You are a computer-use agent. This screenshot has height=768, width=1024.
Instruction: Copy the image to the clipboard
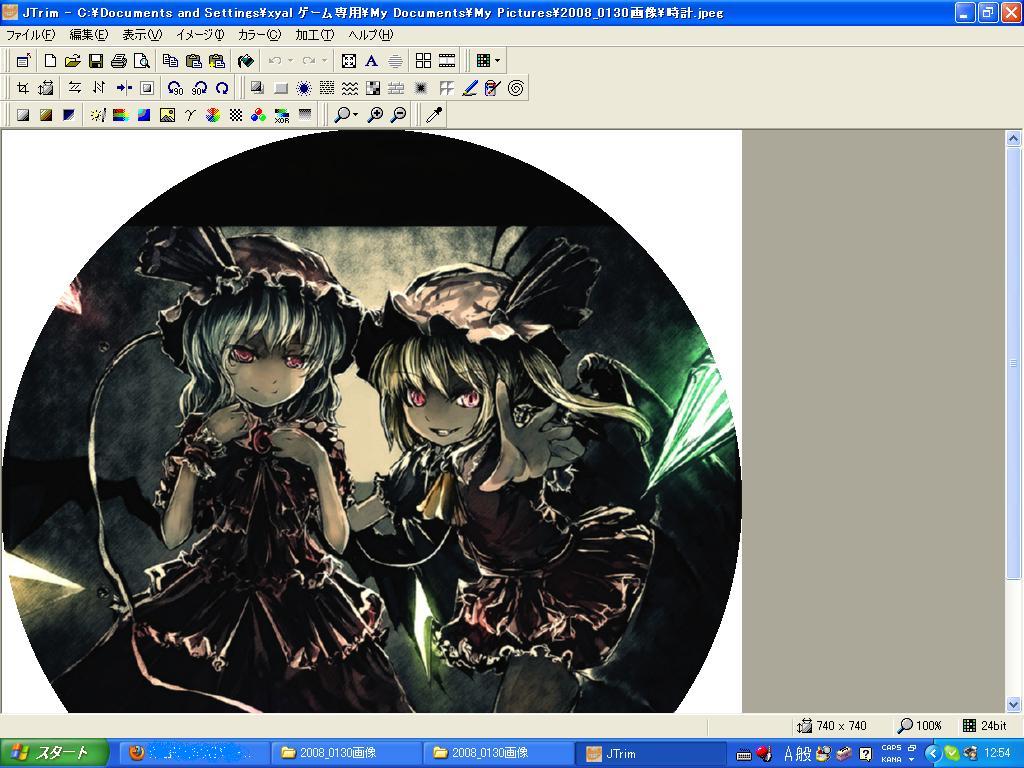(170, 61)
